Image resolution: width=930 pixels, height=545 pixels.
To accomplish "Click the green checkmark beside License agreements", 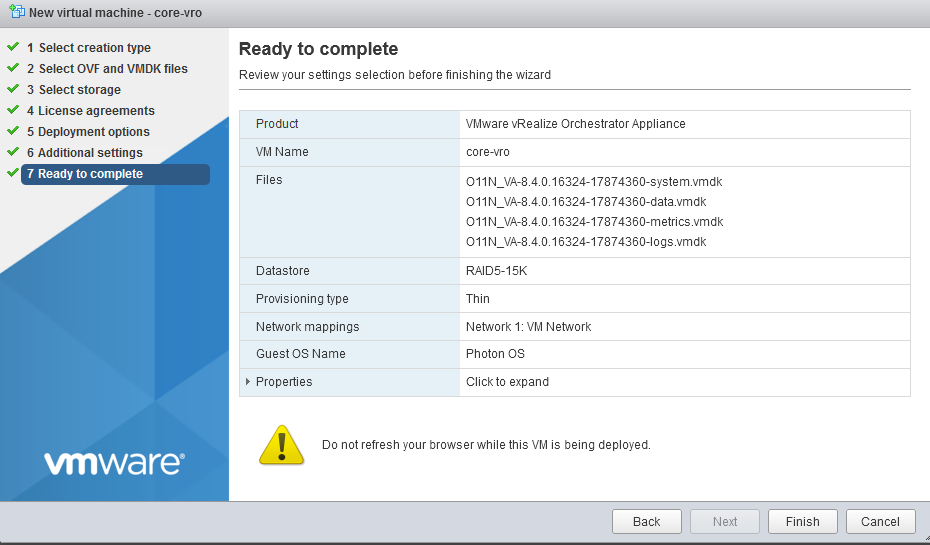I will (13, 110).
